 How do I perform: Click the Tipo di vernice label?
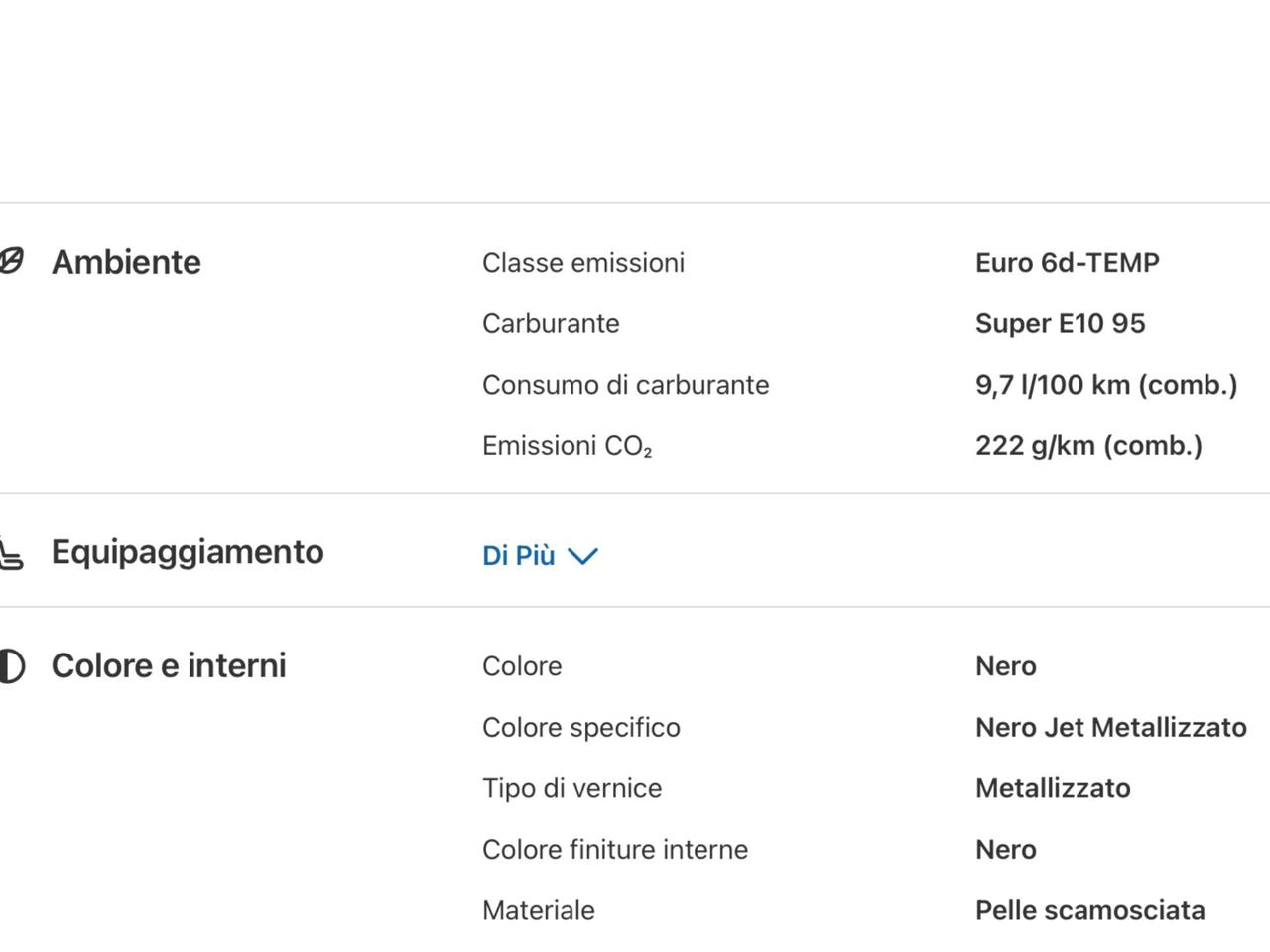[x=572, y=789]
